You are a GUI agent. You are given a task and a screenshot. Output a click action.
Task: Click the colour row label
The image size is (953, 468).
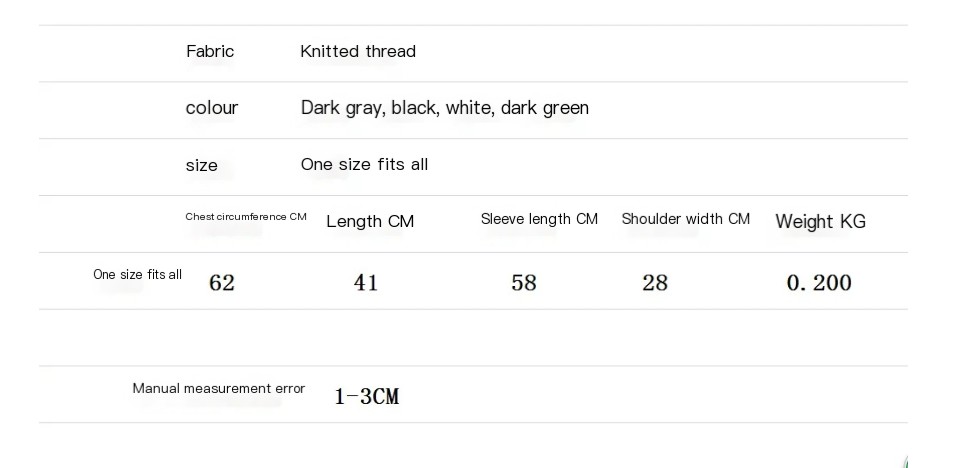[x=212, y=108]
